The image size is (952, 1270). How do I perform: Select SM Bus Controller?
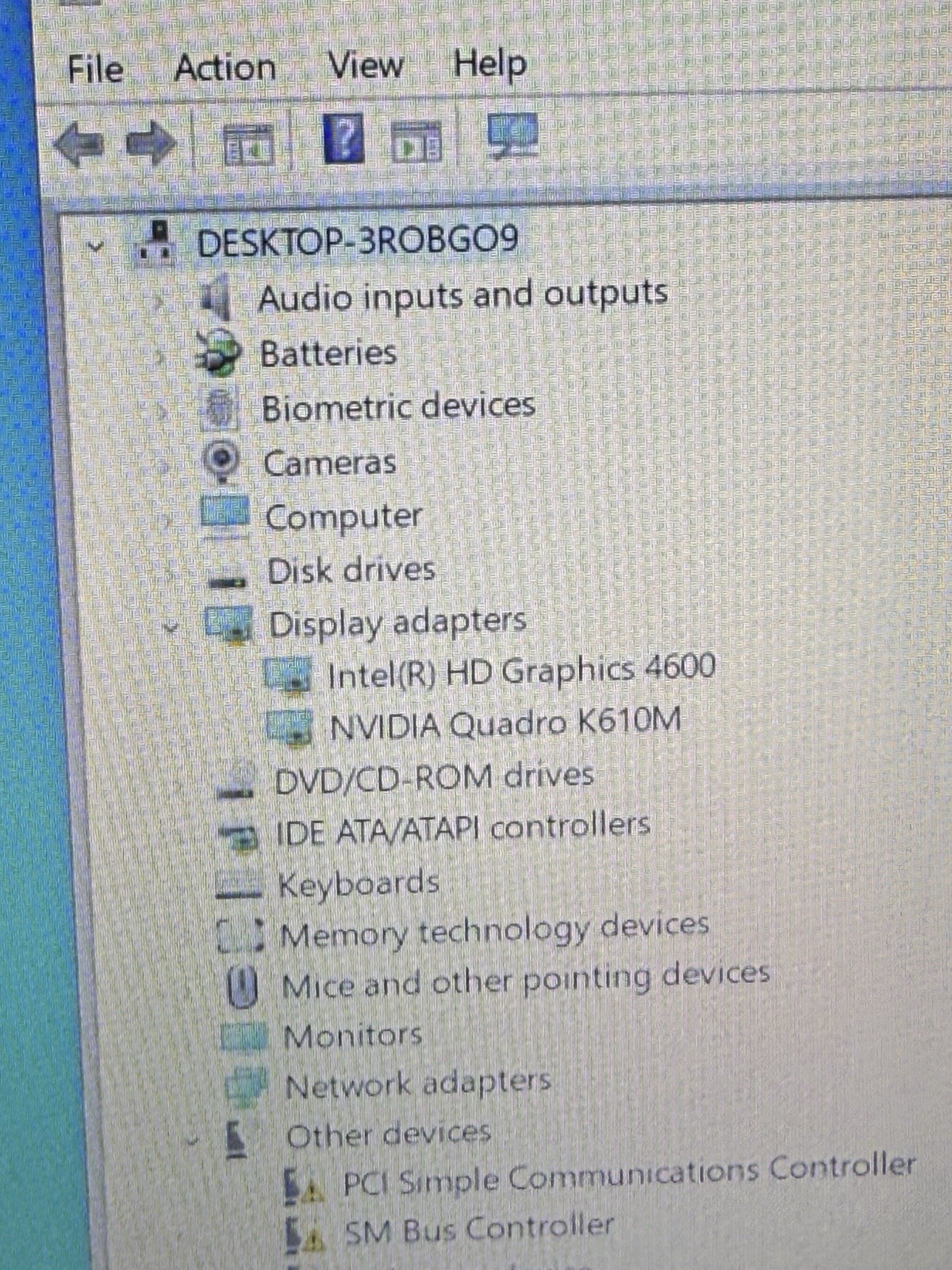479,1230
